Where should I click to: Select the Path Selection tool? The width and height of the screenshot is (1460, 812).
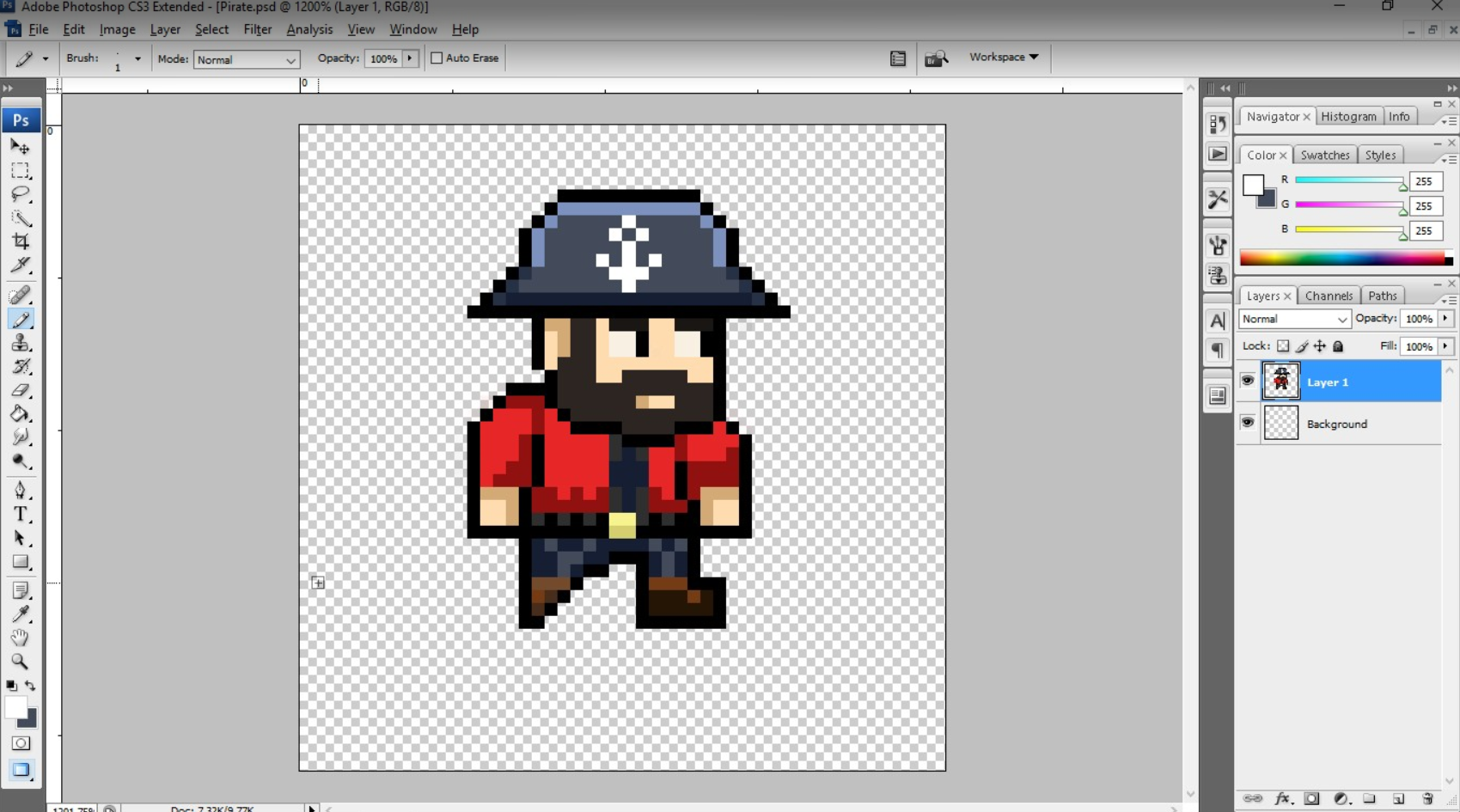coord(21,539)
